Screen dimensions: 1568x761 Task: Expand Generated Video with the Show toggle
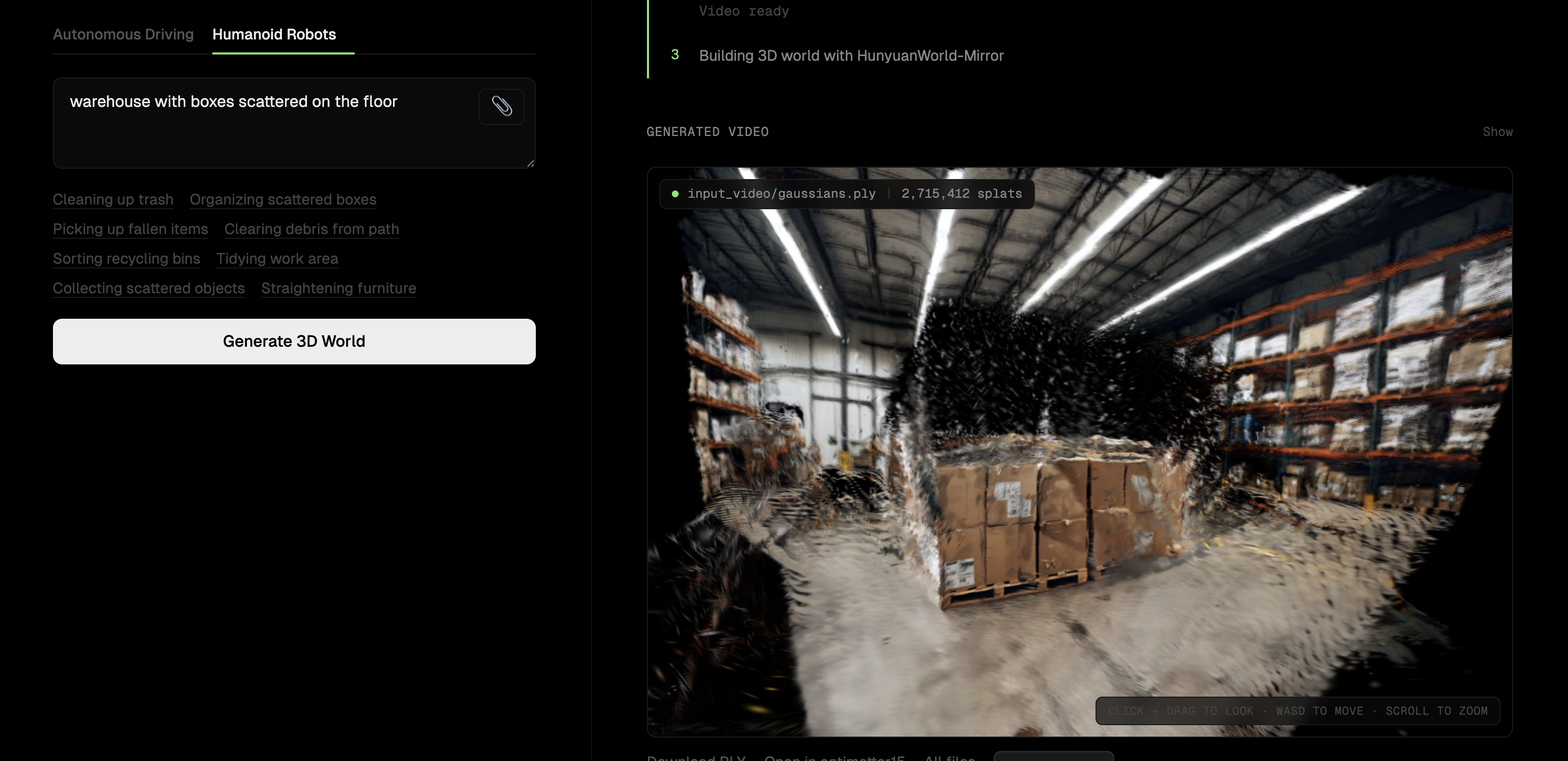click(x=1497, y=132)
